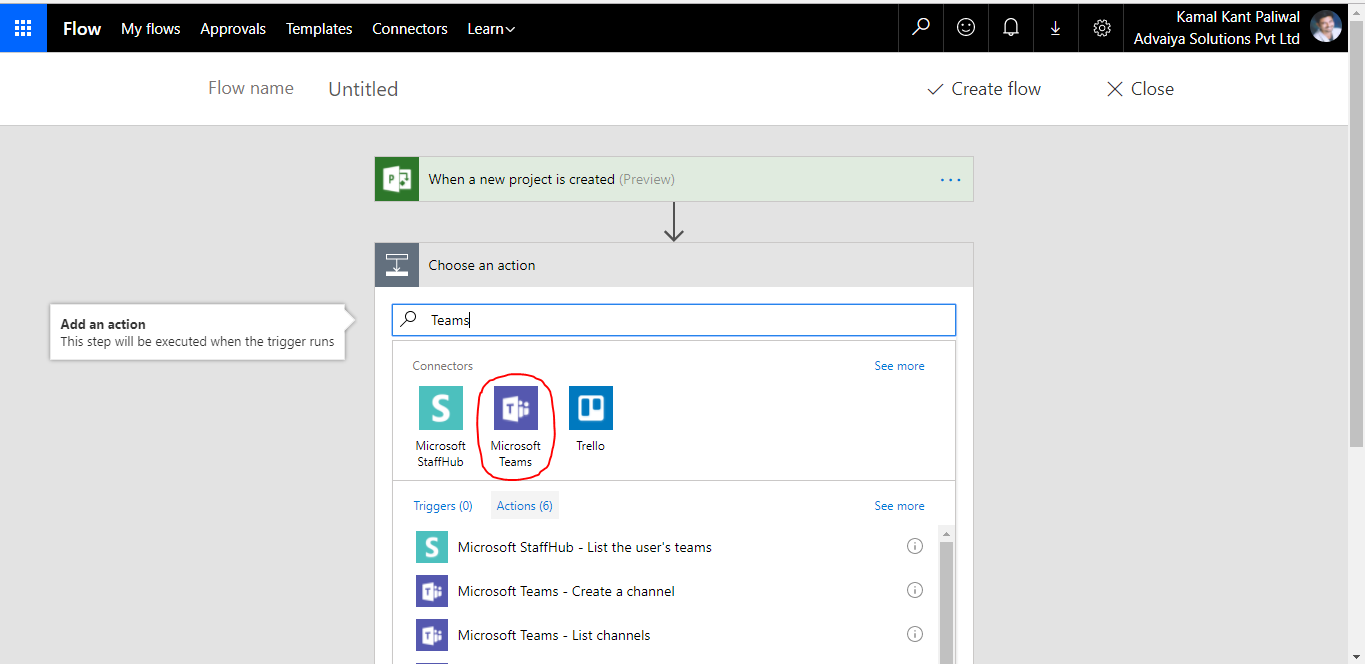The image size is (1365, 664).
Task: Switch to the Actions (6) tab
Action: pyautogui.click(x=525, y=506)
